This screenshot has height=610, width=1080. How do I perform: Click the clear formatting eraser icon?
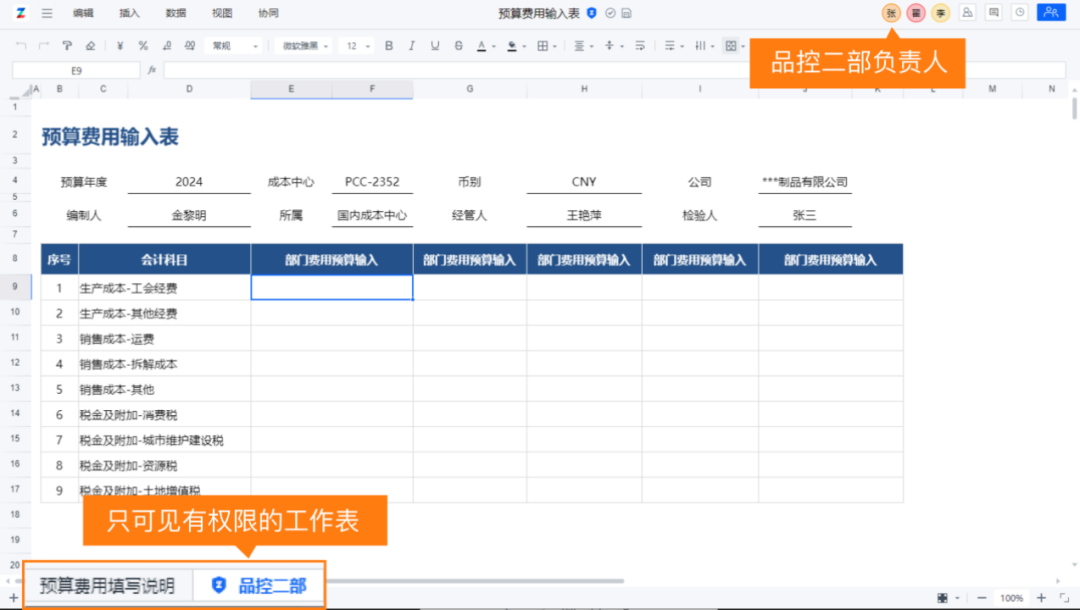coord(88,46)
